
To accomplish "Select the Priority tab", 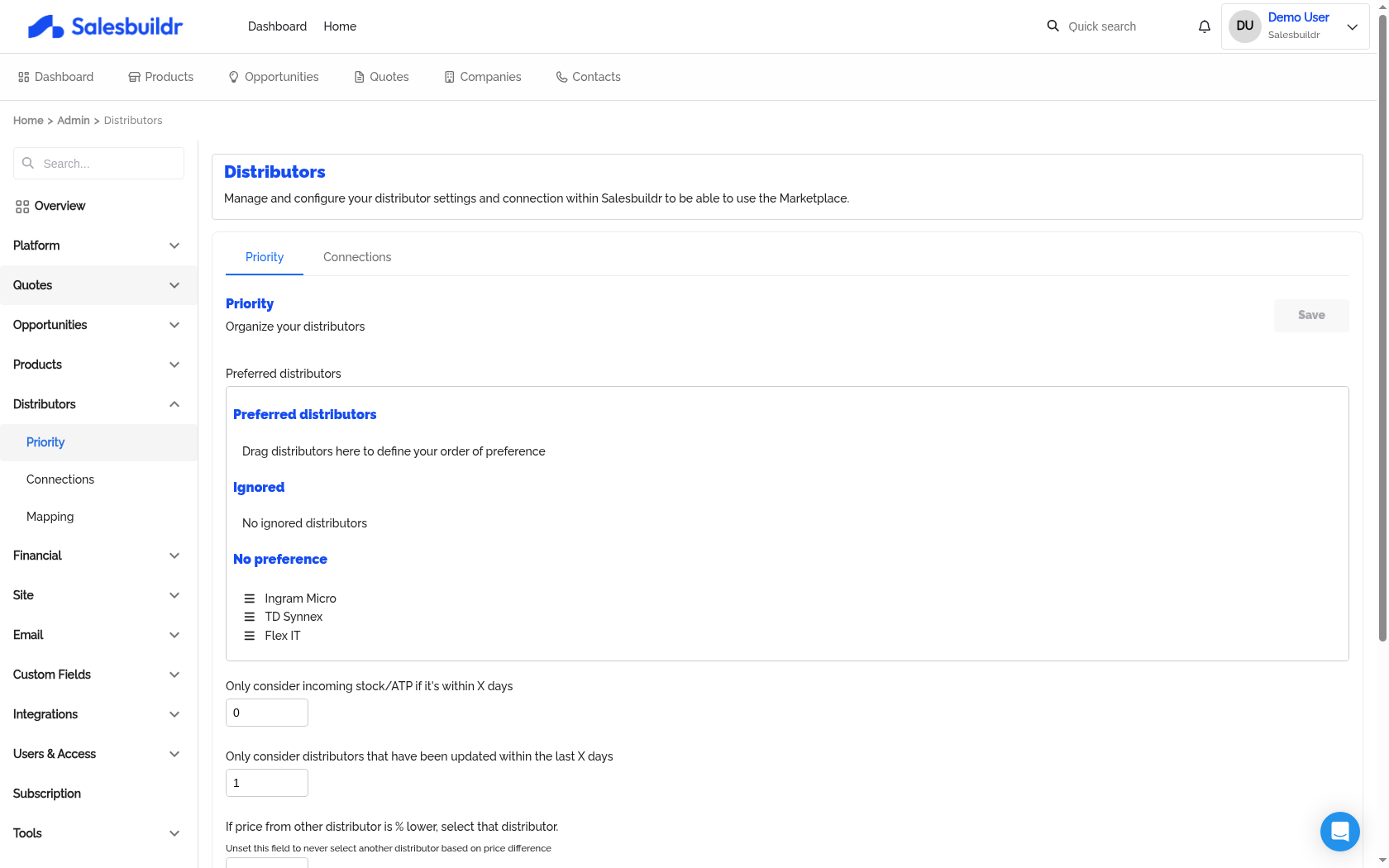I will (265, 257).
